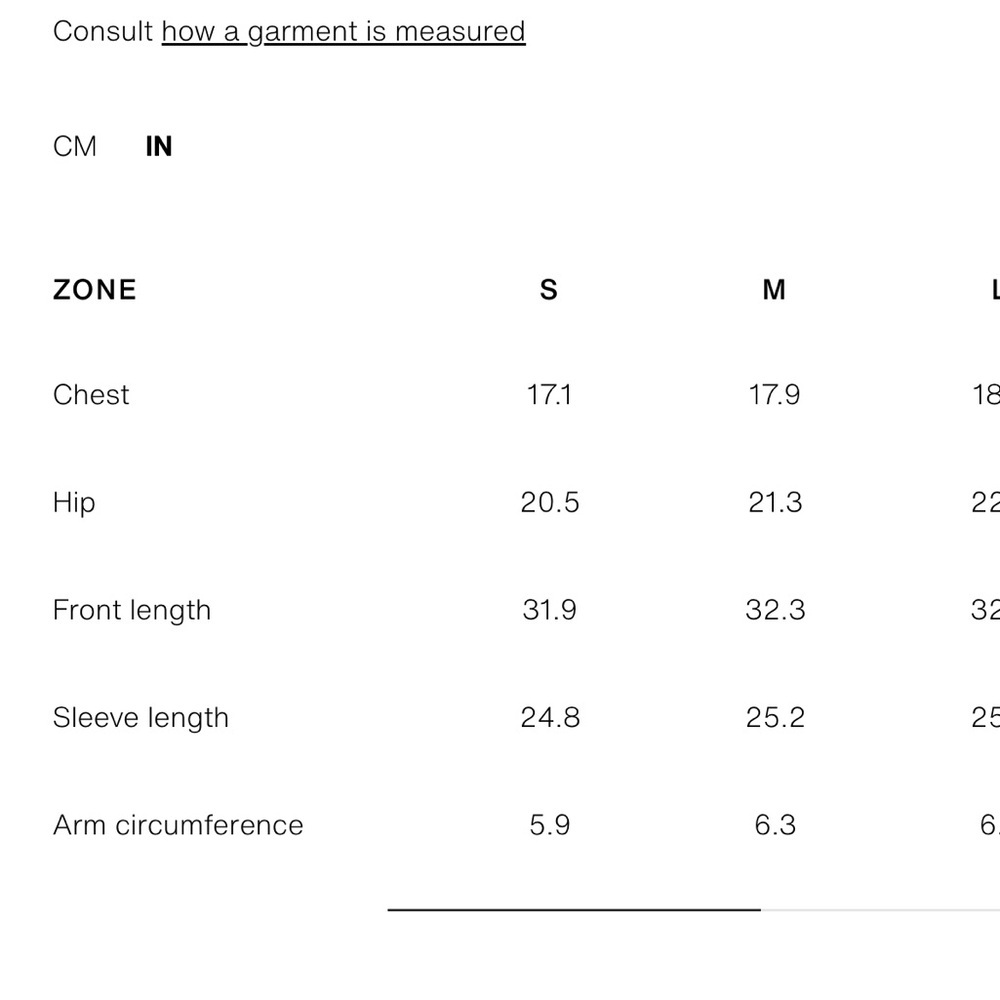Open the how a garment is measured link
The height and width of the screenshot is (1000, 1000).
pyautogui.click(x=343, y=32)
